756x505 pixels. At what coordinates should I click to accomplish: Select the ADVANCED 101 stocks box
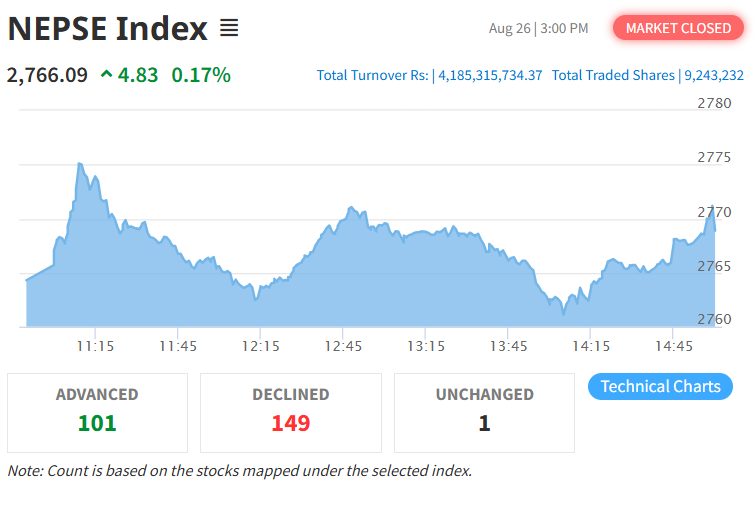point(97,412)
